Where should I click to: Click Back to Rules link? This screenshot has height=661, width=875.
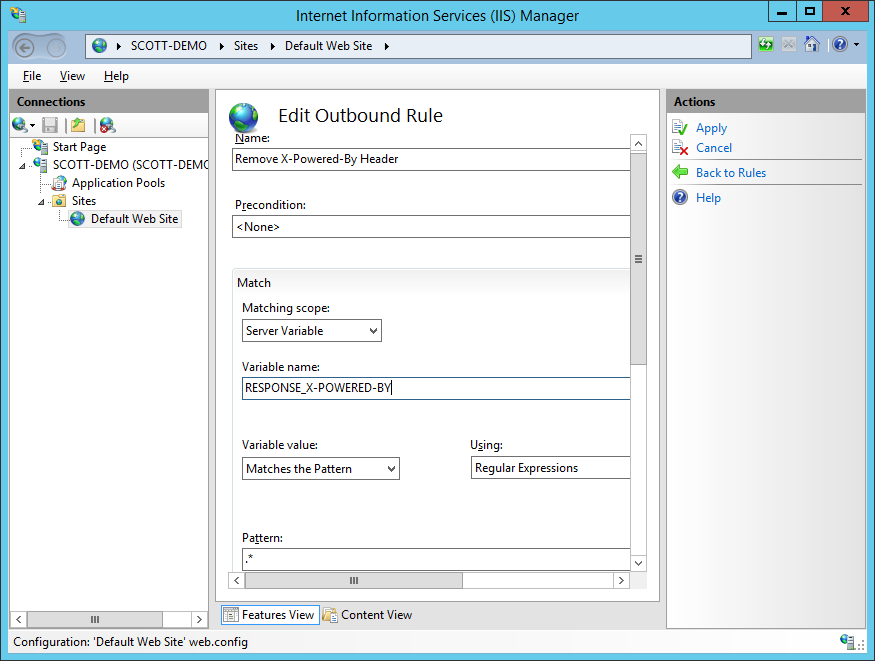730,173
